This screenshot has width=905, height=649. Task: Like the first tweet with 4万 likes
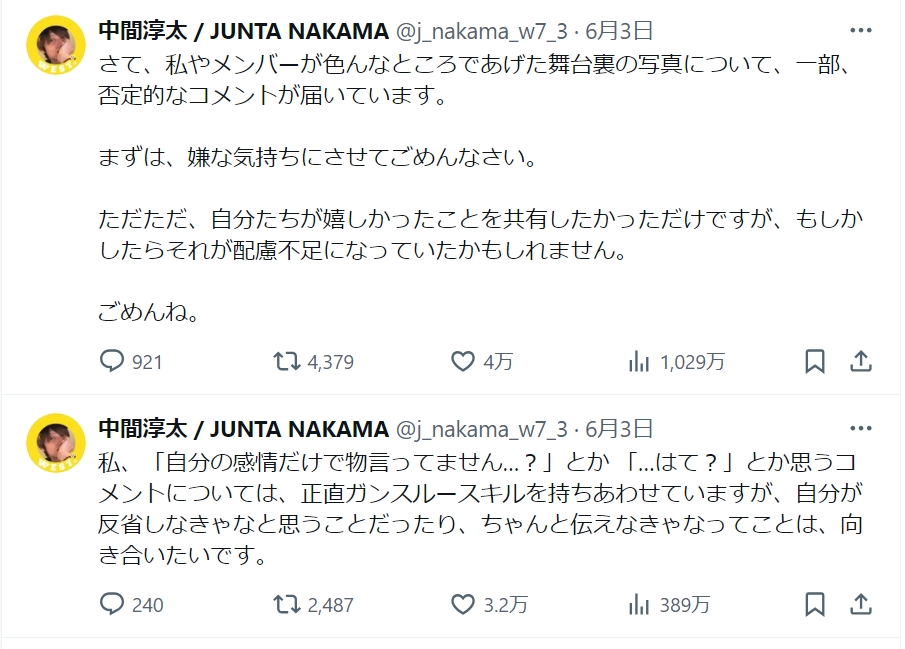(x=462, y=361)
